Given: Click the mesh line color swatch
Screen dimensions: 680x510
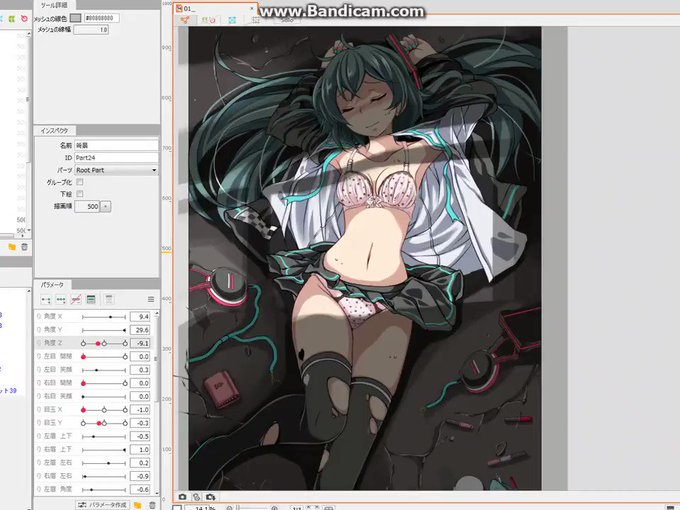Looking at the screenshot, I should (x=75, y=18).
